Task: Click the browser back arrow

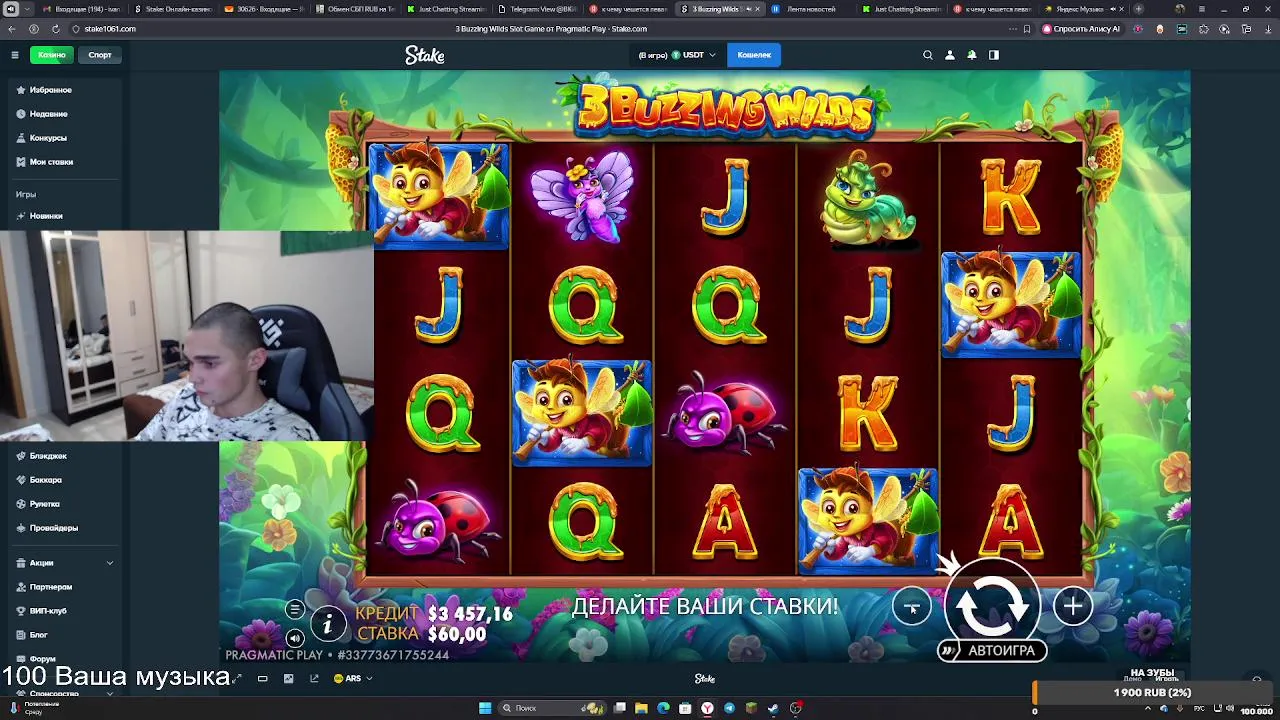Action: (x=13, y=29)
